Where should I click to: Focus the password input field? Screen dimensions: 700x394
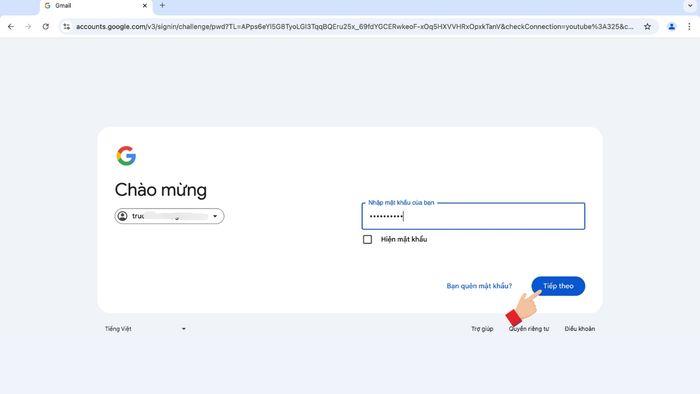473,216
